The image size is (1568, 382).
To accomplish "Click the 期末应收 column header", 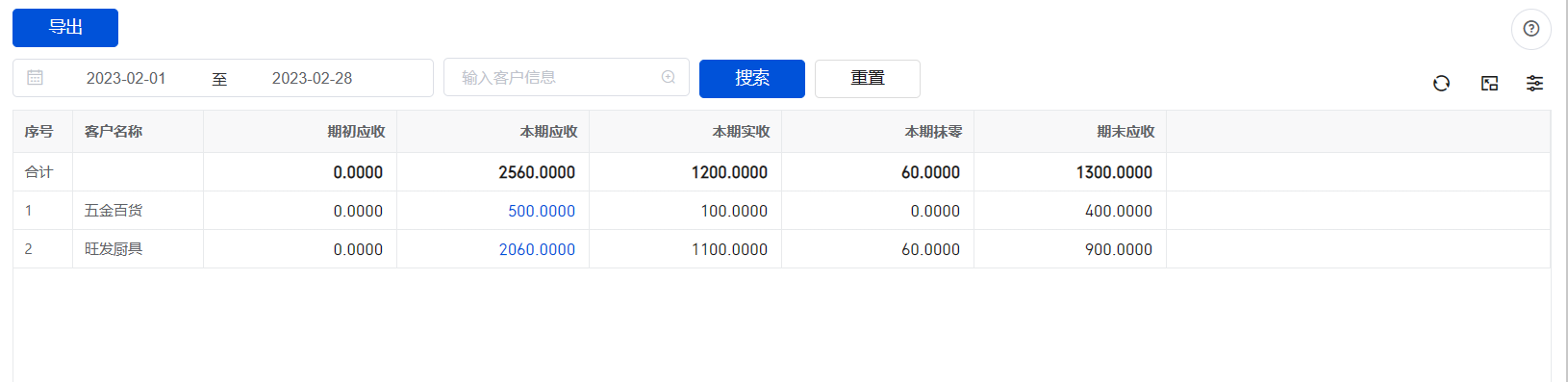I will 1125,132.
